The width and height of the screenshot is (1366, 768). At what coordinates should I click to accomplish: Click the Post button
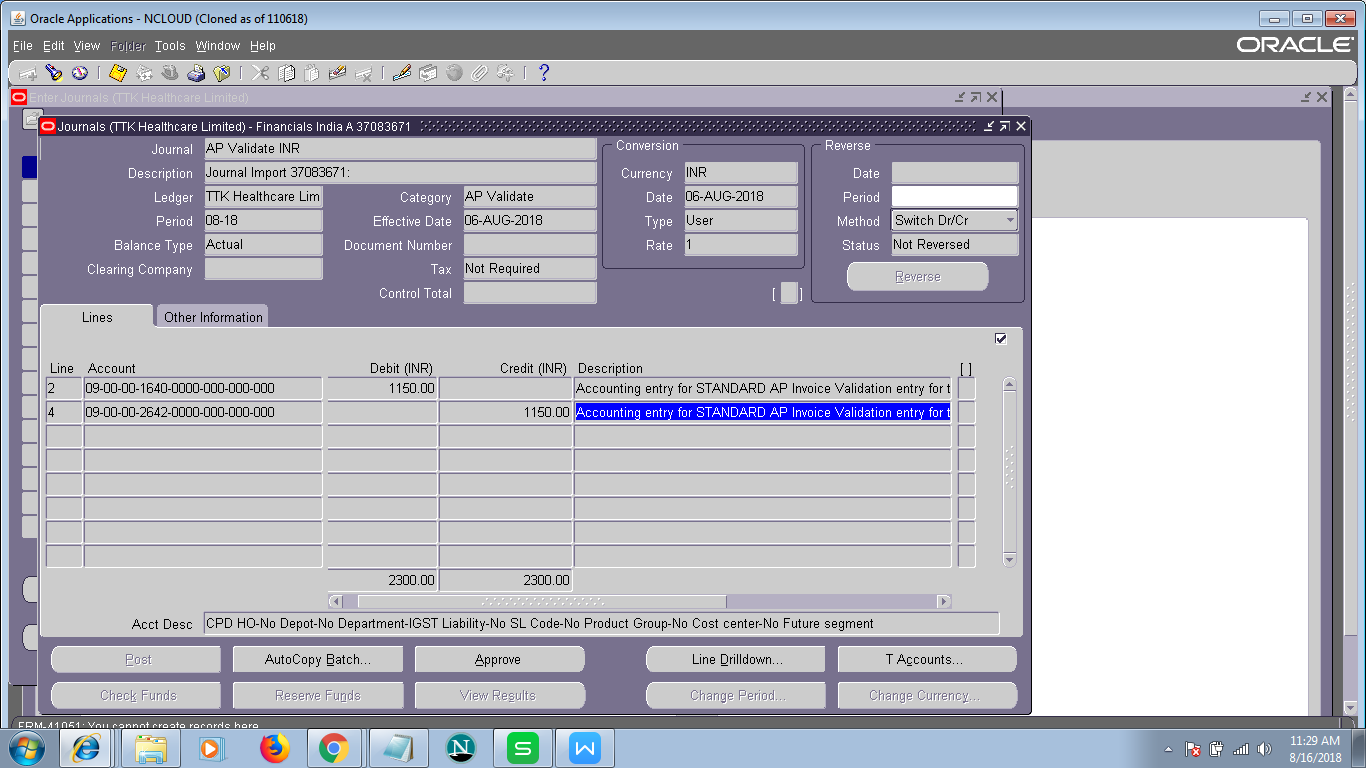pyautogui.click(x=136, y=660)
